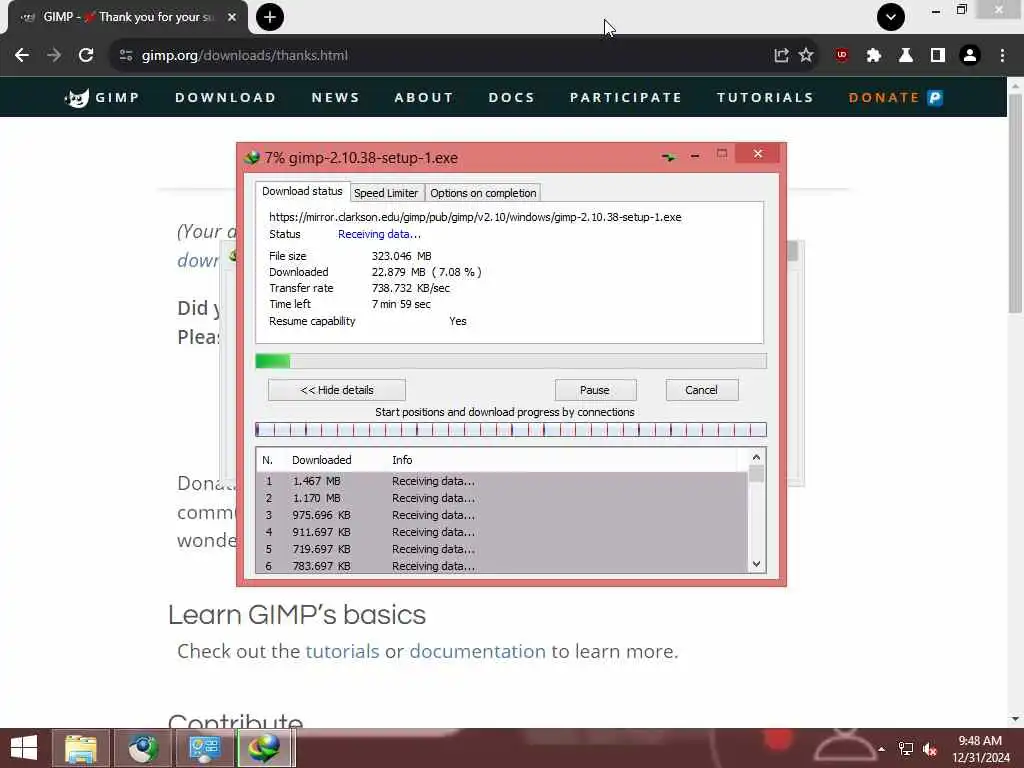Open the taskbar clock showing 9:48 AM
This screenshot has width=1024, height=768.
pyautogui.click(x=980, y=749)
